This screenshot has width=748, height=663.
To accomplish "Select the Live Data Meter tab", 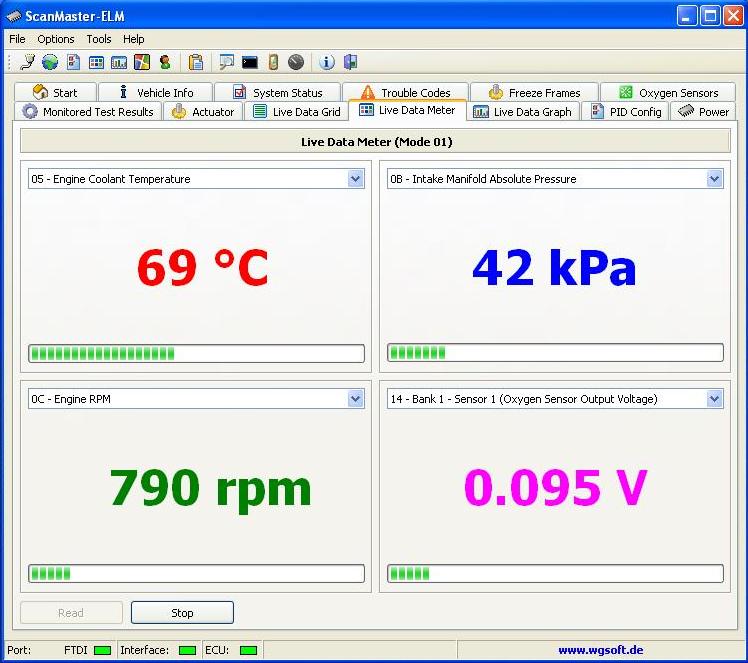I will point(407,110).
